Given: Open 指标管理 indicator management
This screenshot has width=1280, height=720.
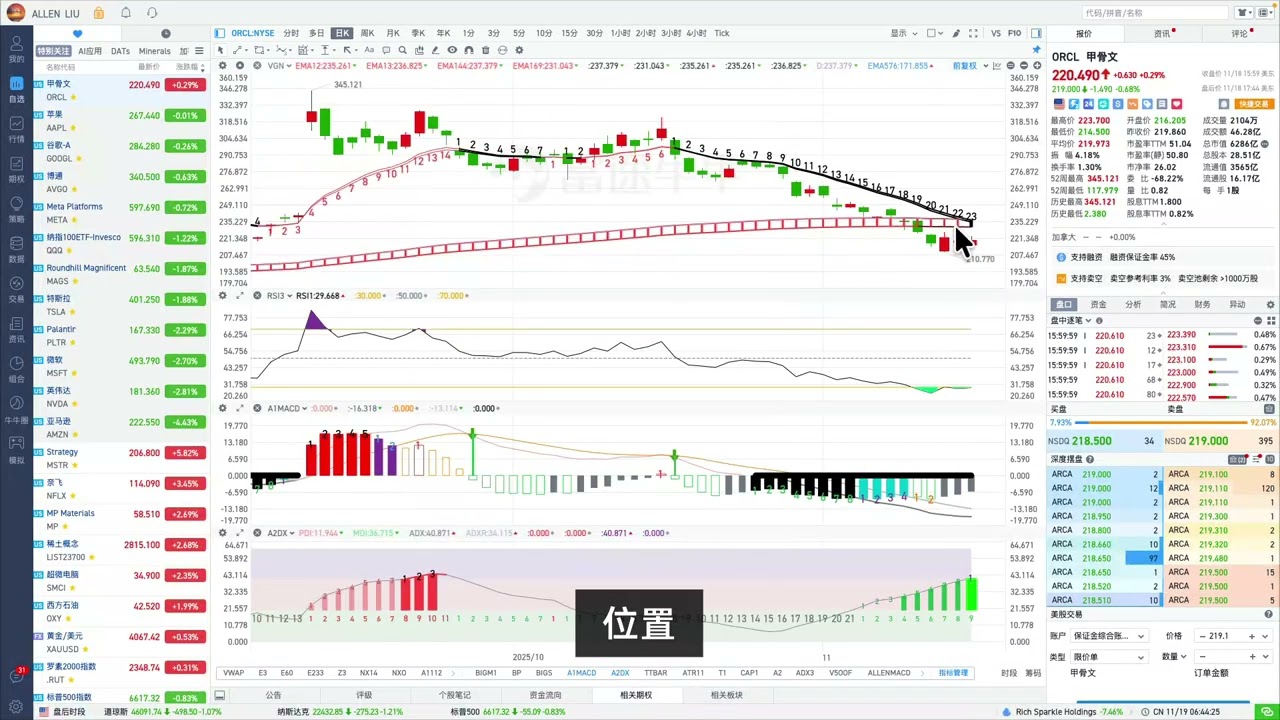Looking at the screenshot, I should 953,673.
